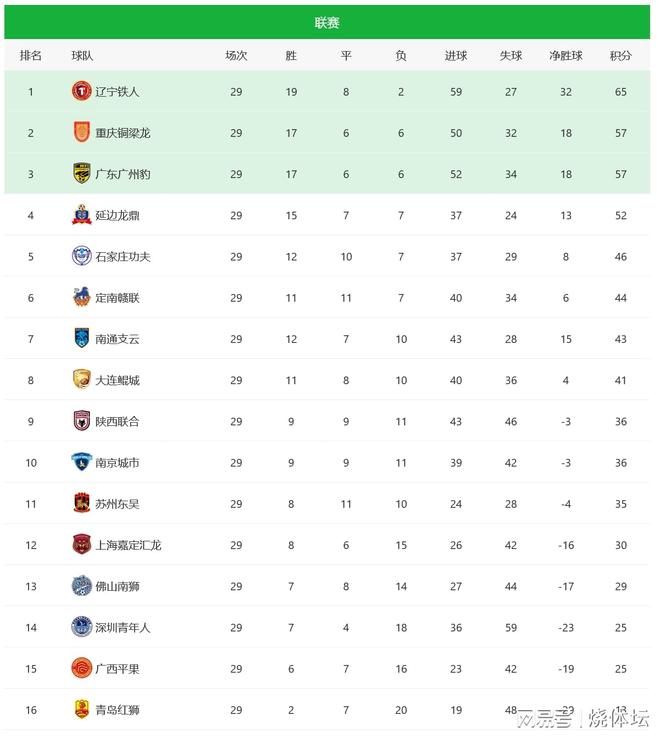
Task: Click the 南通支云 team badge
Action: click(x=81, y=339)
